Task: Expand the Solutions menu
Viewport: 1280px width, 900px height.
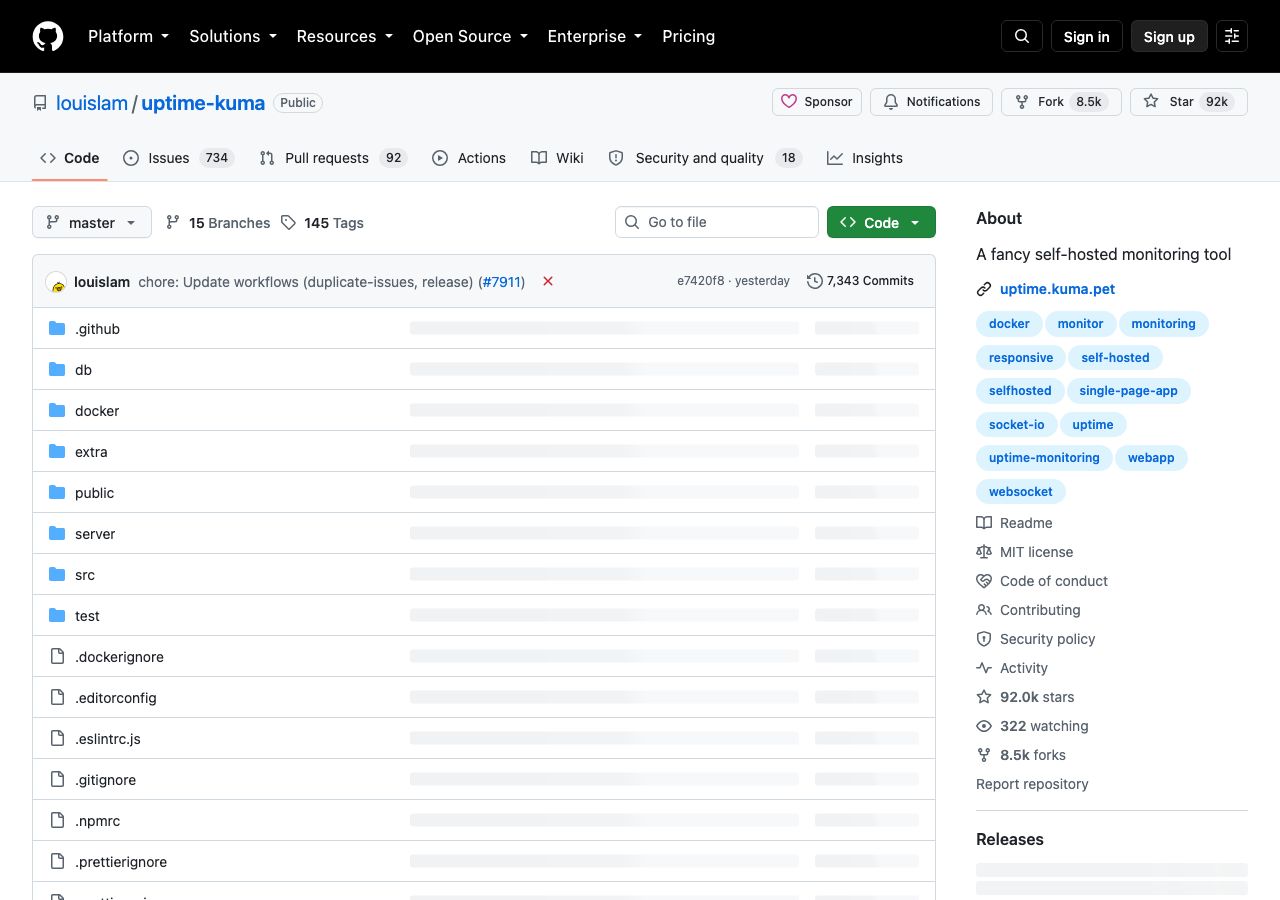Action: [x=233, y=36]
